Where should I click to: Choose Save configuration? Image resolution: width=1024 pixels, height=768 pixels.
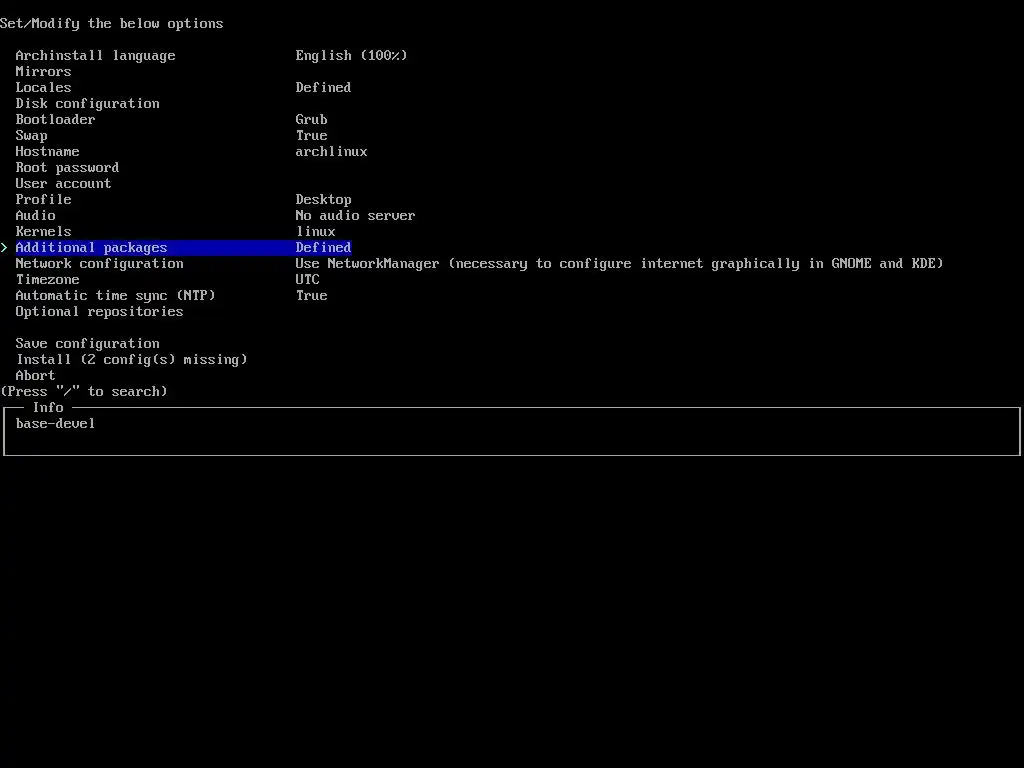tap(88, 344)
